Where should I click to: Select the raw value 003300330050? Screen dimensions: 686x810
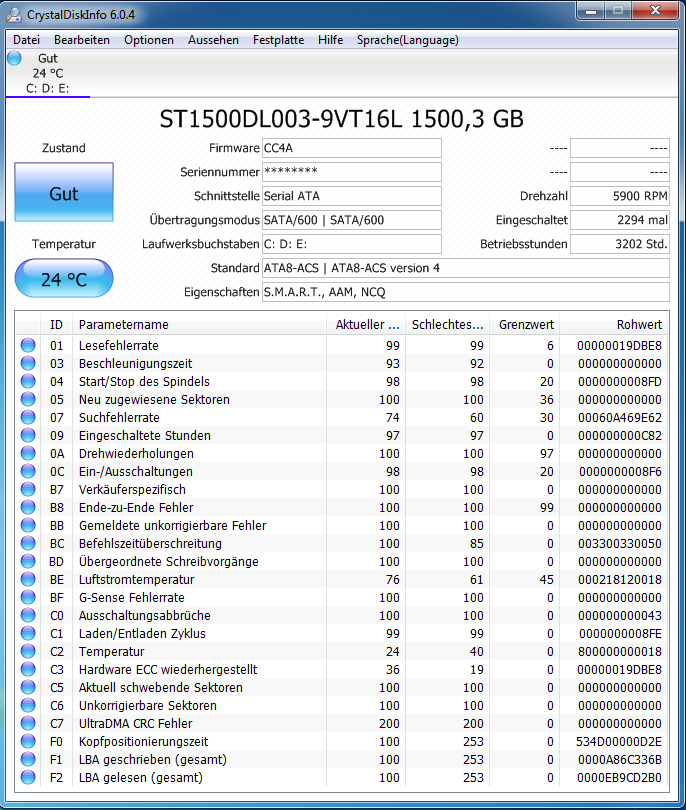coord(619,543)
